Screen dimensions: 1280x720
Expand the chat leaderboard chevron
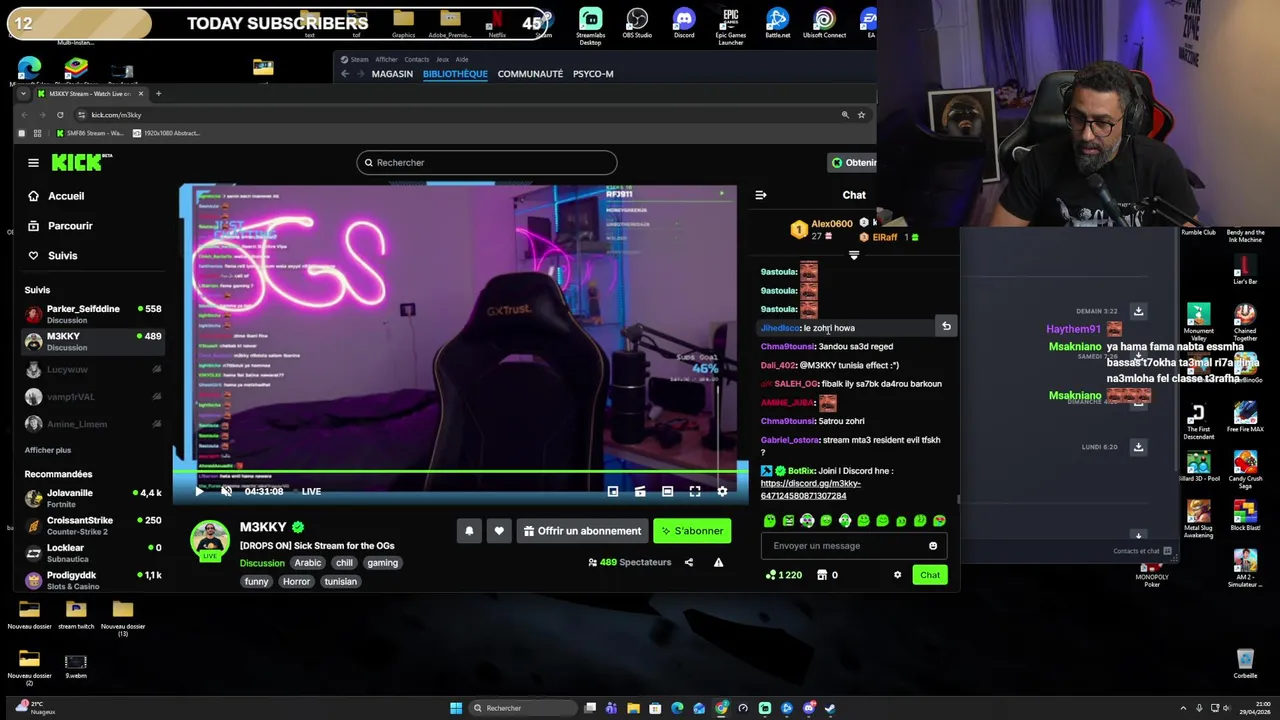point(854,256)
